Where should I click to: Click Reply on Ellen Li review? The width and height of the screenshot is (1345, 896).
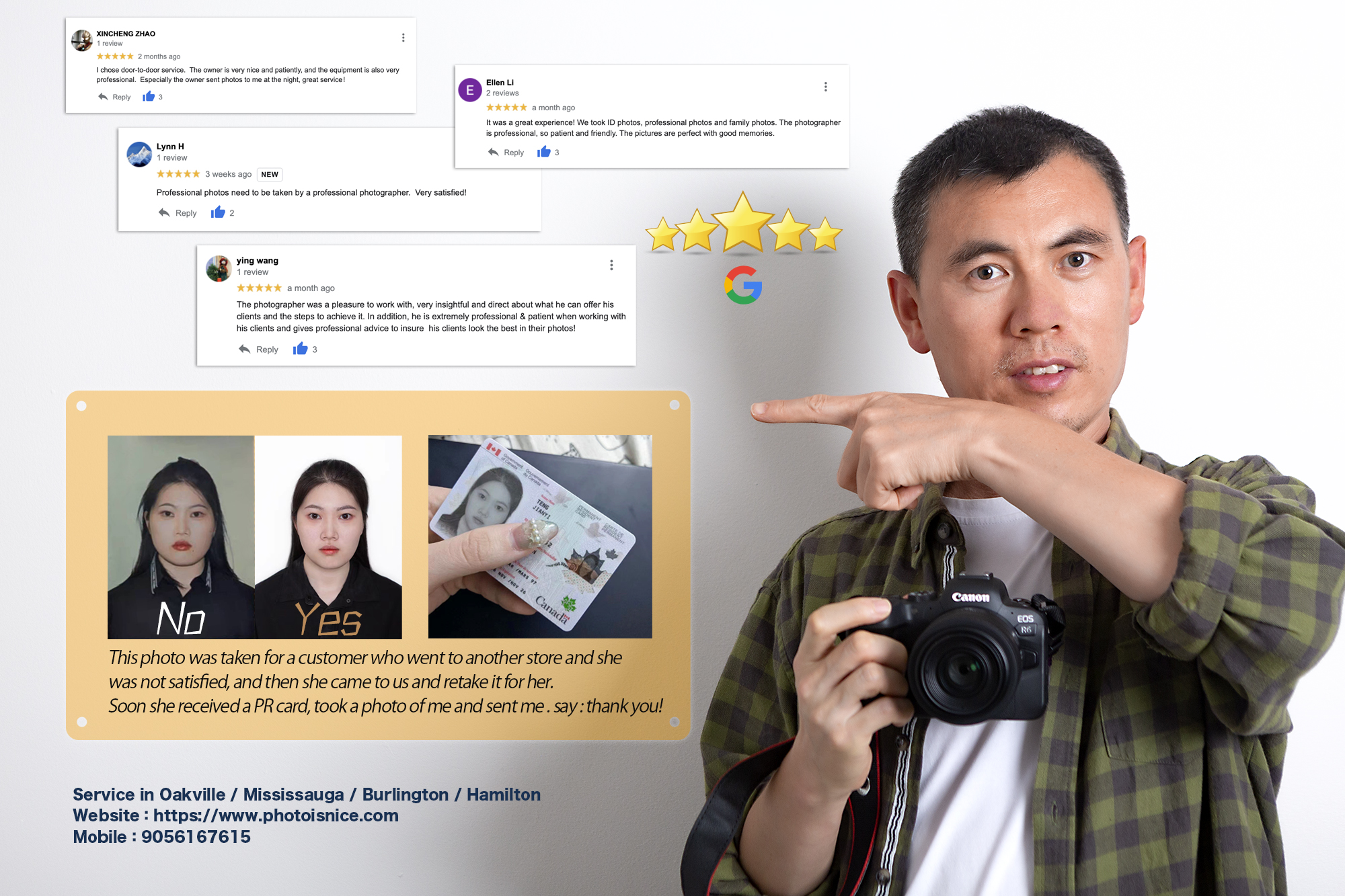tap(513, 153)
